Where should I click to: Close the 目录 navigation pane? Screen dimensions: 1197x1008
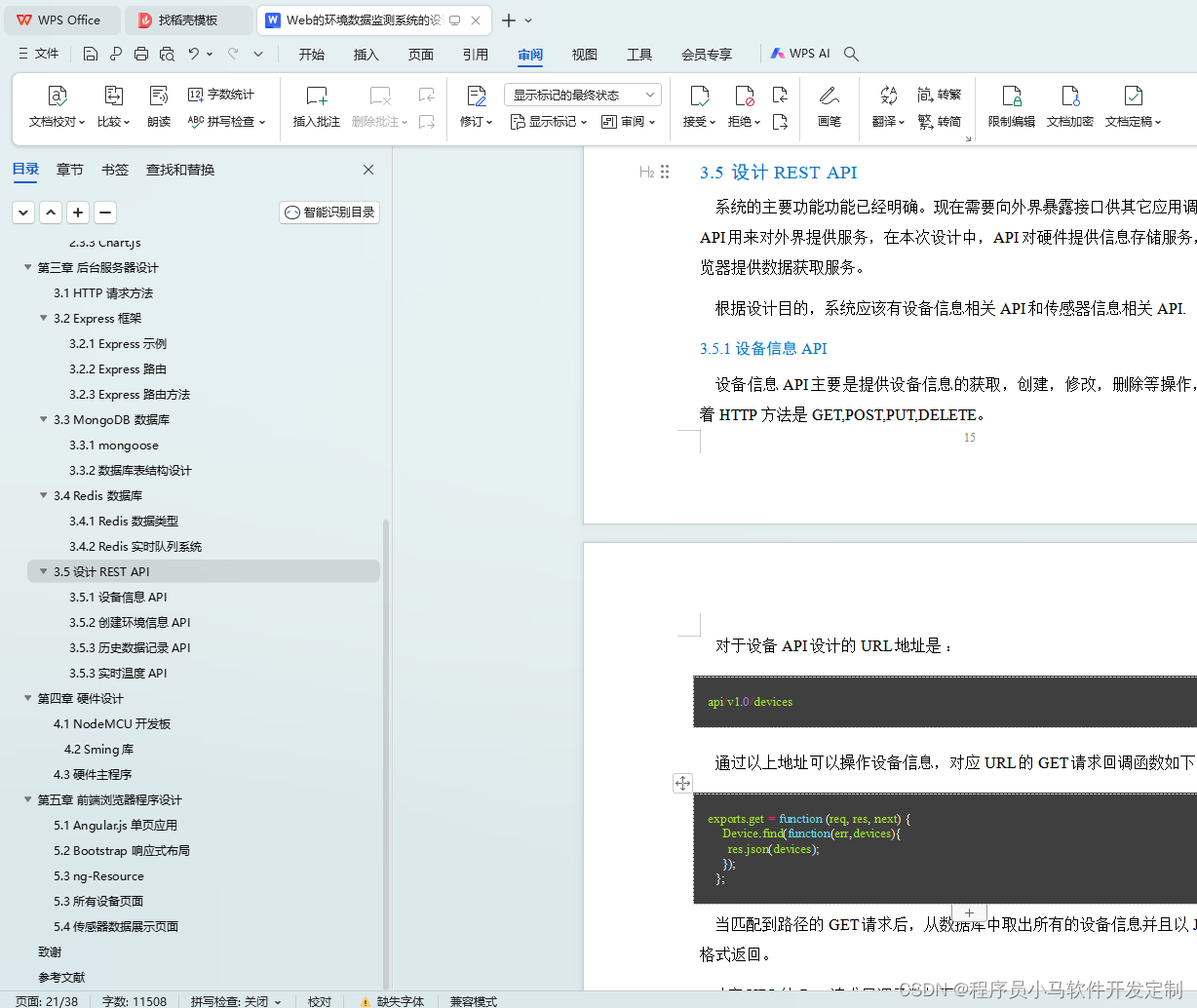coord(367,169)
